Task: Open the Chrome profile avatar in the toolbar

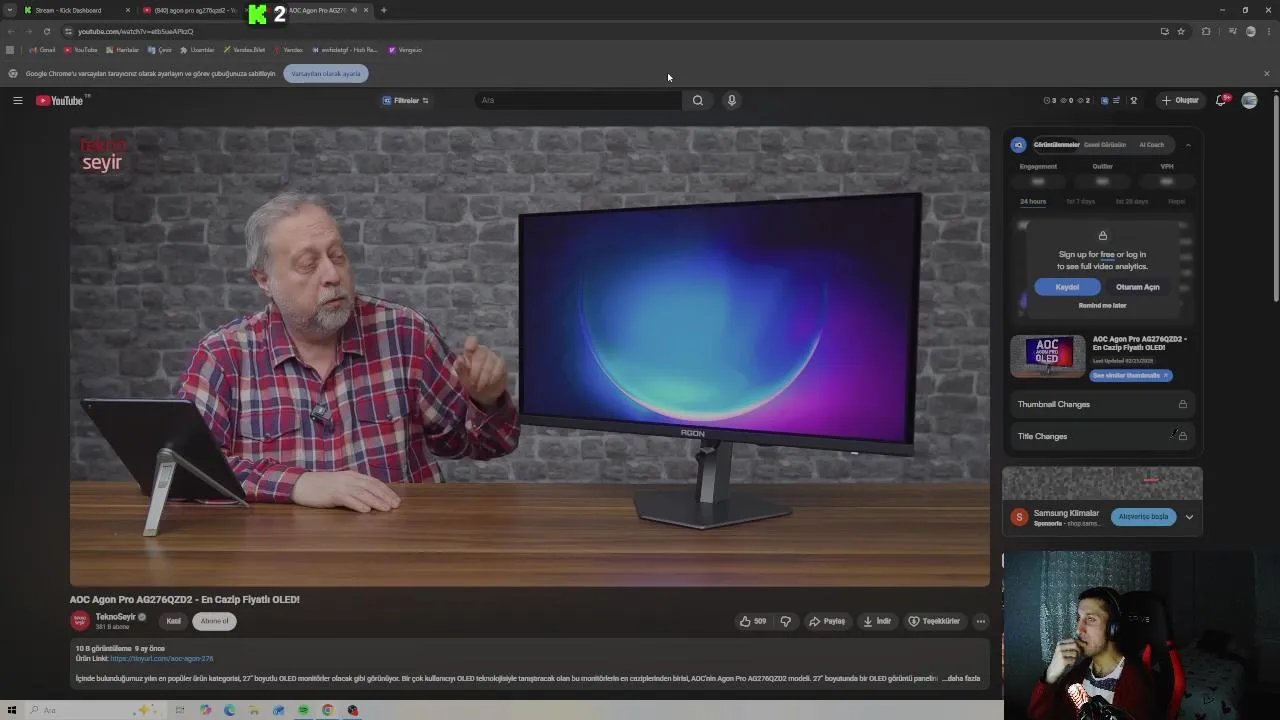Action: [1250, 31]
